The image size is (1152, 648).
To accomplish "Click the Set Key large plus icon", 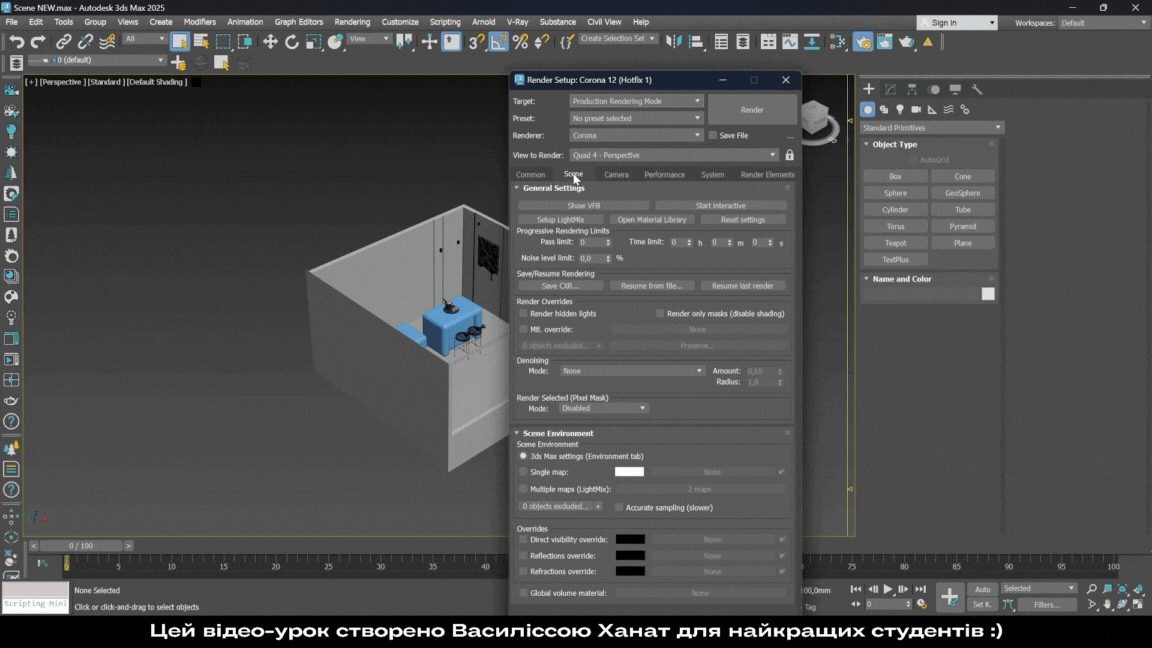I will (x=949, y=597).
